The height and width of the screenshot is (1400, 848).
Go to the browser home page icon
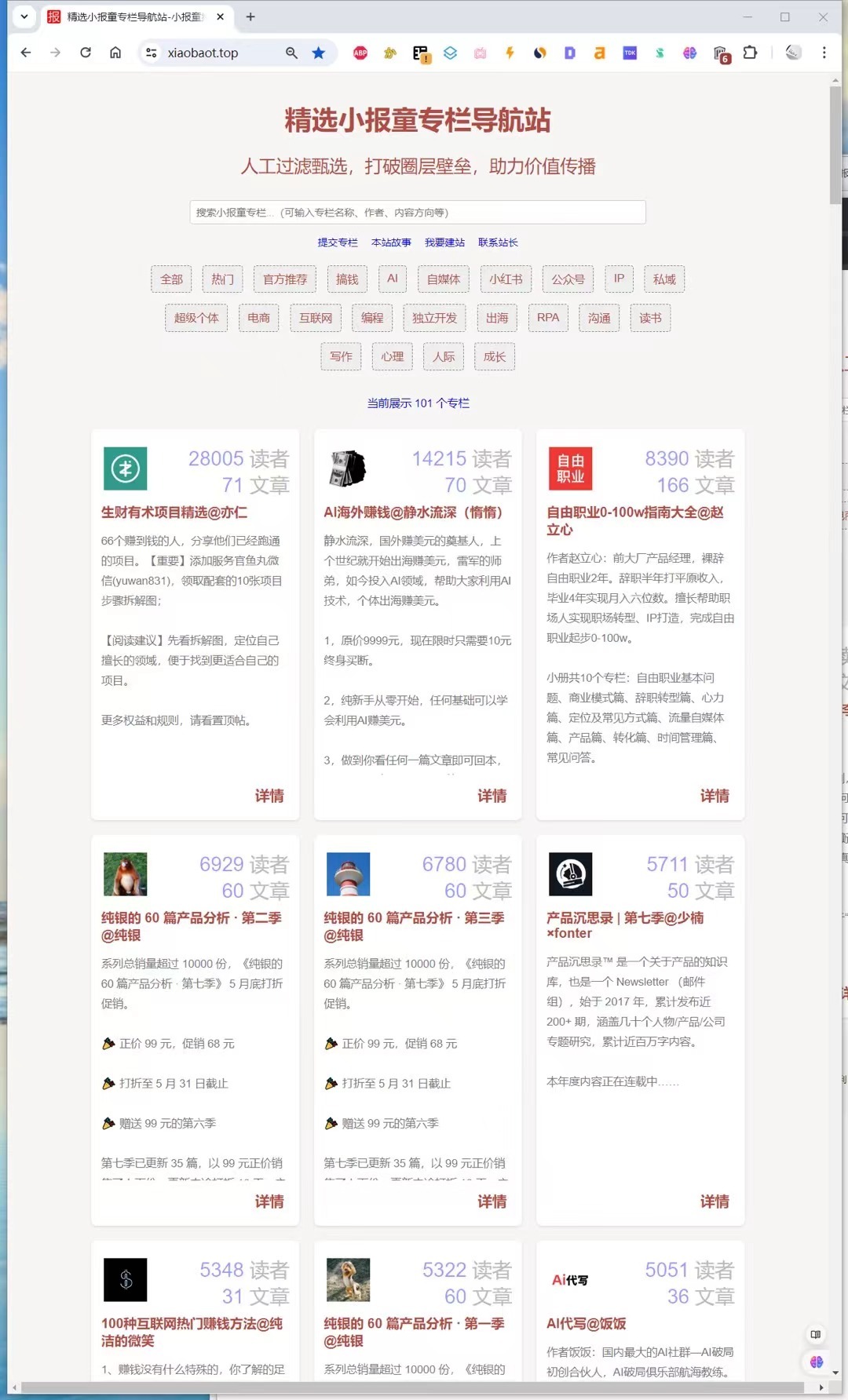coord(115,53)
